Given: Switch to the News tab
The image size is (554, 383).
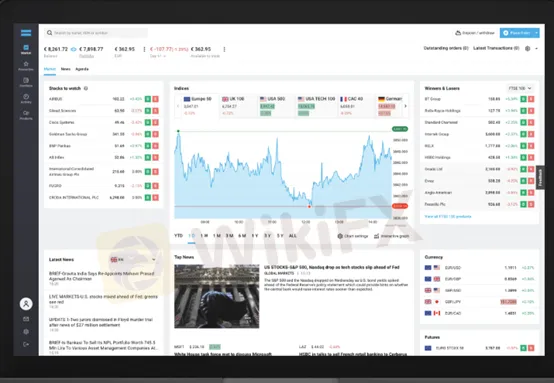Looking at the screenshot, I should click(x=66, y=69).
